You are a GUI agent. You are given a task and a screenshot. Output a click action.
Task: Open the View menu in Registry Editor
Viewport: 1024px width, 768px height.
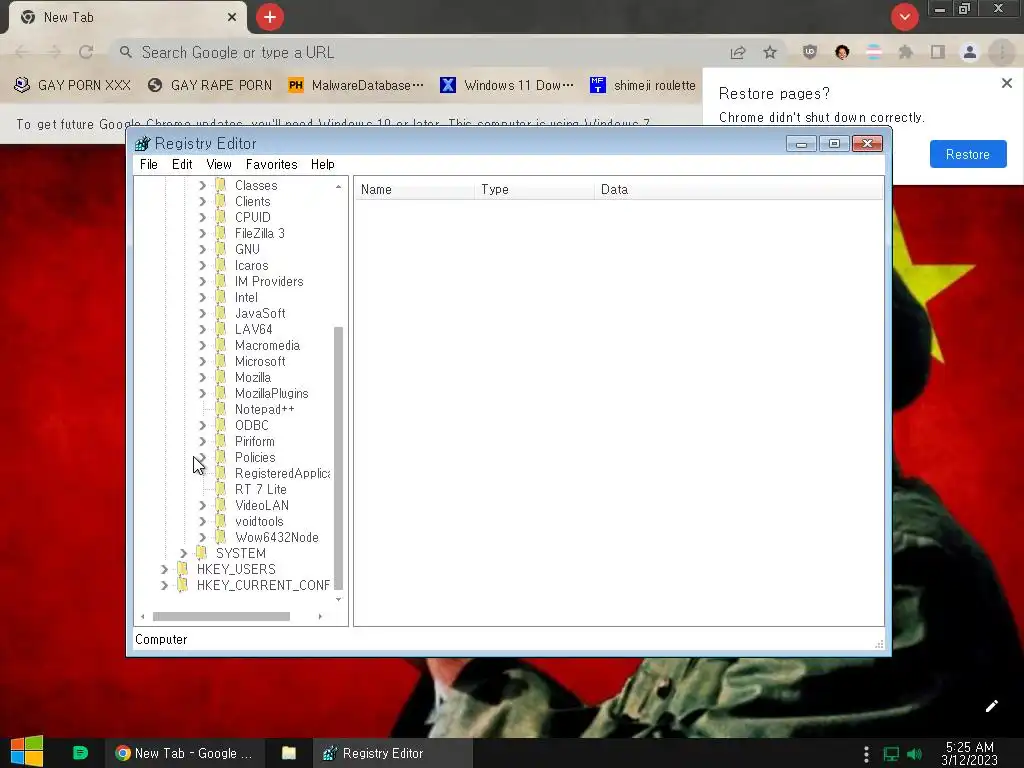point(219,165)
